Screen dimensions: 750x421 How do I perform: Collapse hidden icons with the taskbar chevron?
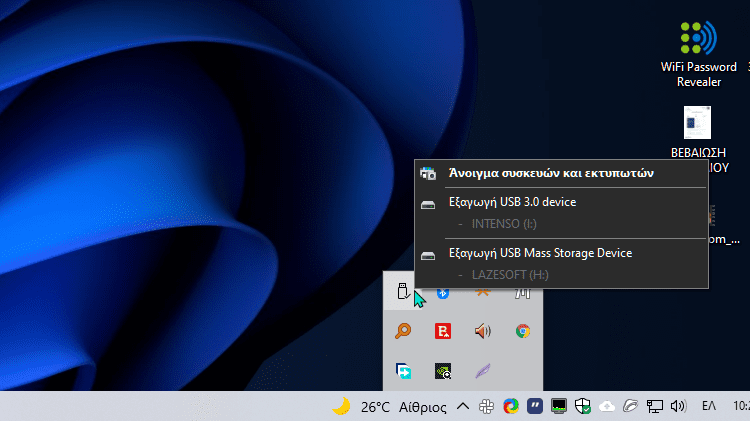click(462, 406)
